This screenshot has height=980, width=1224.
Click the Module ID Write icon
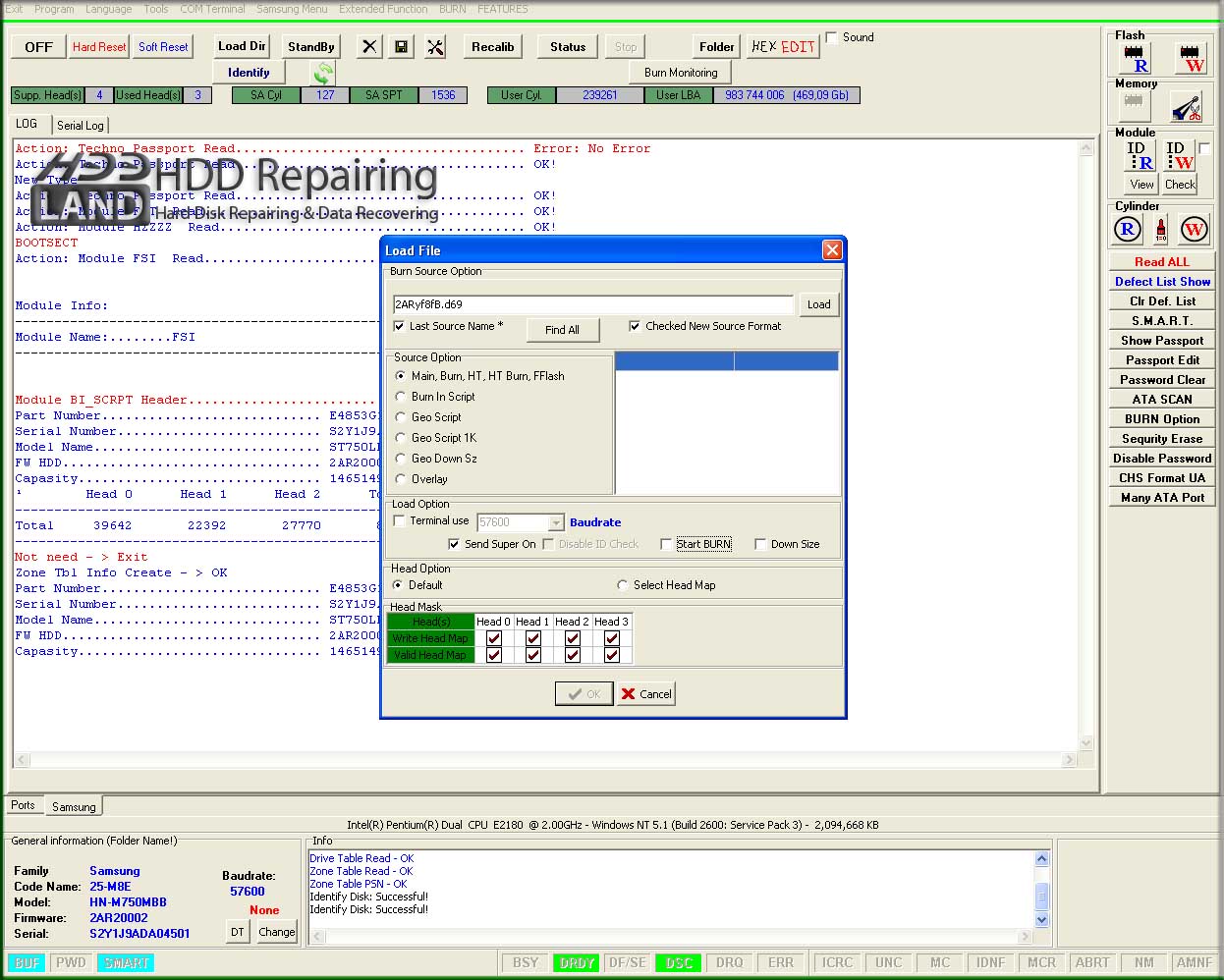[1179, 156]
